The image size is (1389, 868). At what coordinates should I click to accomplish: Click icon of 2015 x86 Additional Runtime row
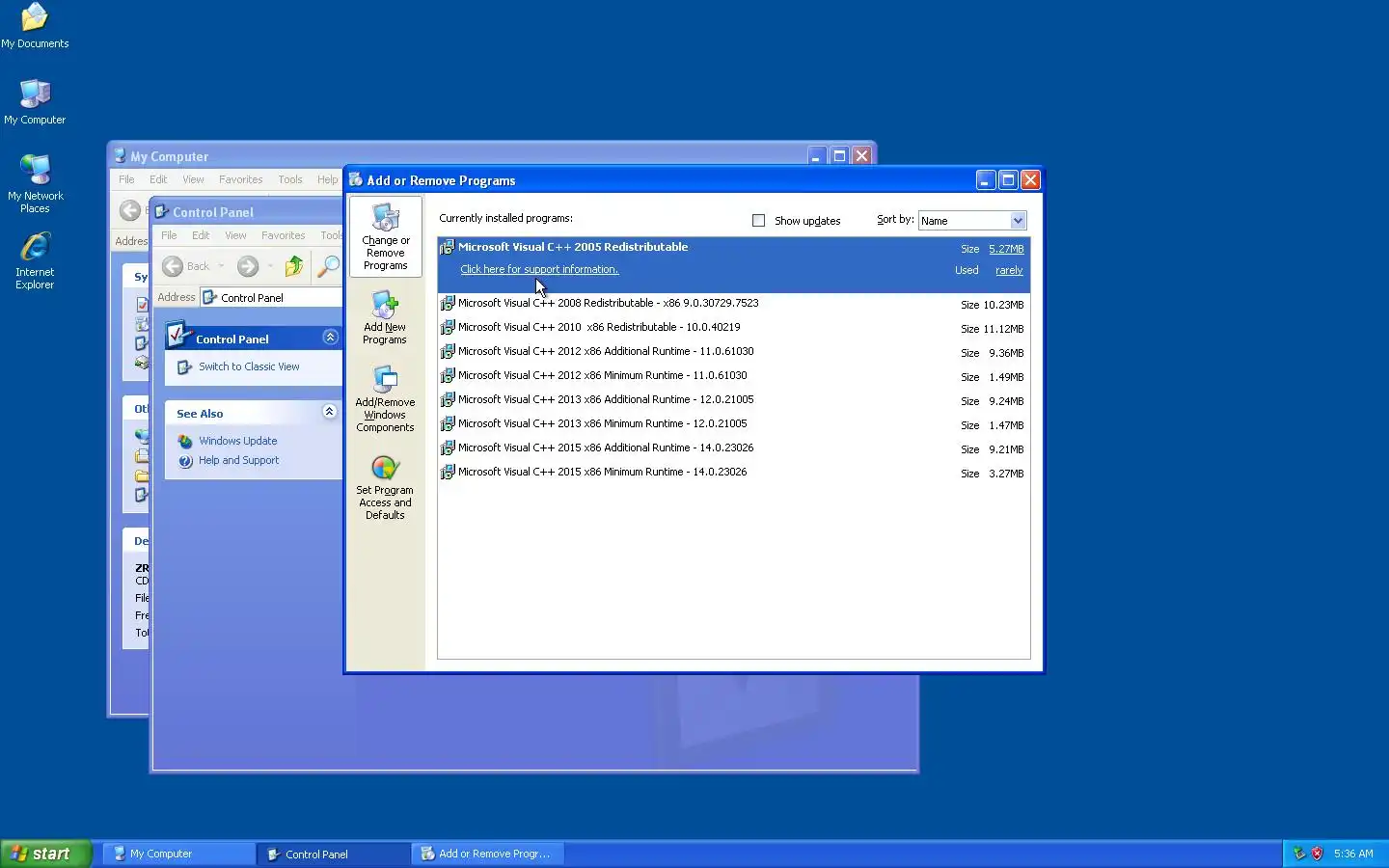[x=448, y=448]
